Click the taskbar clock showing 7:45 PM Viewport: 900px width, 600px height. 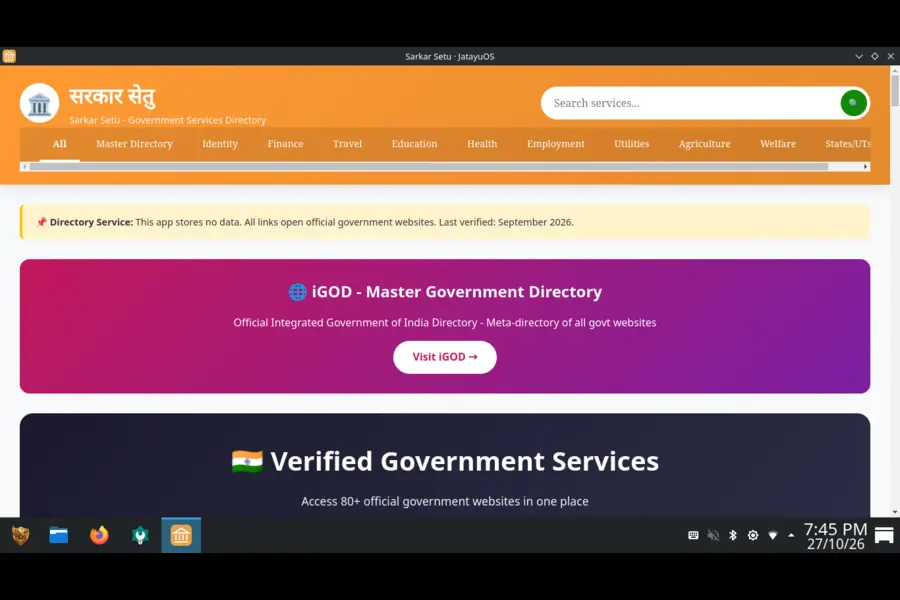(835, 536)
